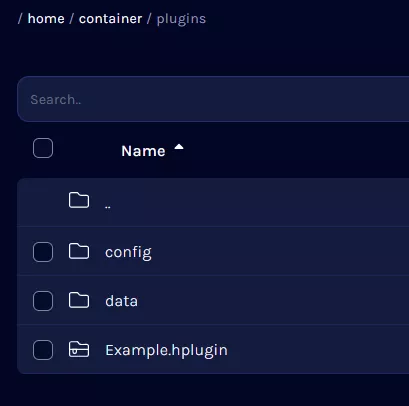
Task: Click the plugins breadcrumb entry
Action: click(x=181, y=19)
